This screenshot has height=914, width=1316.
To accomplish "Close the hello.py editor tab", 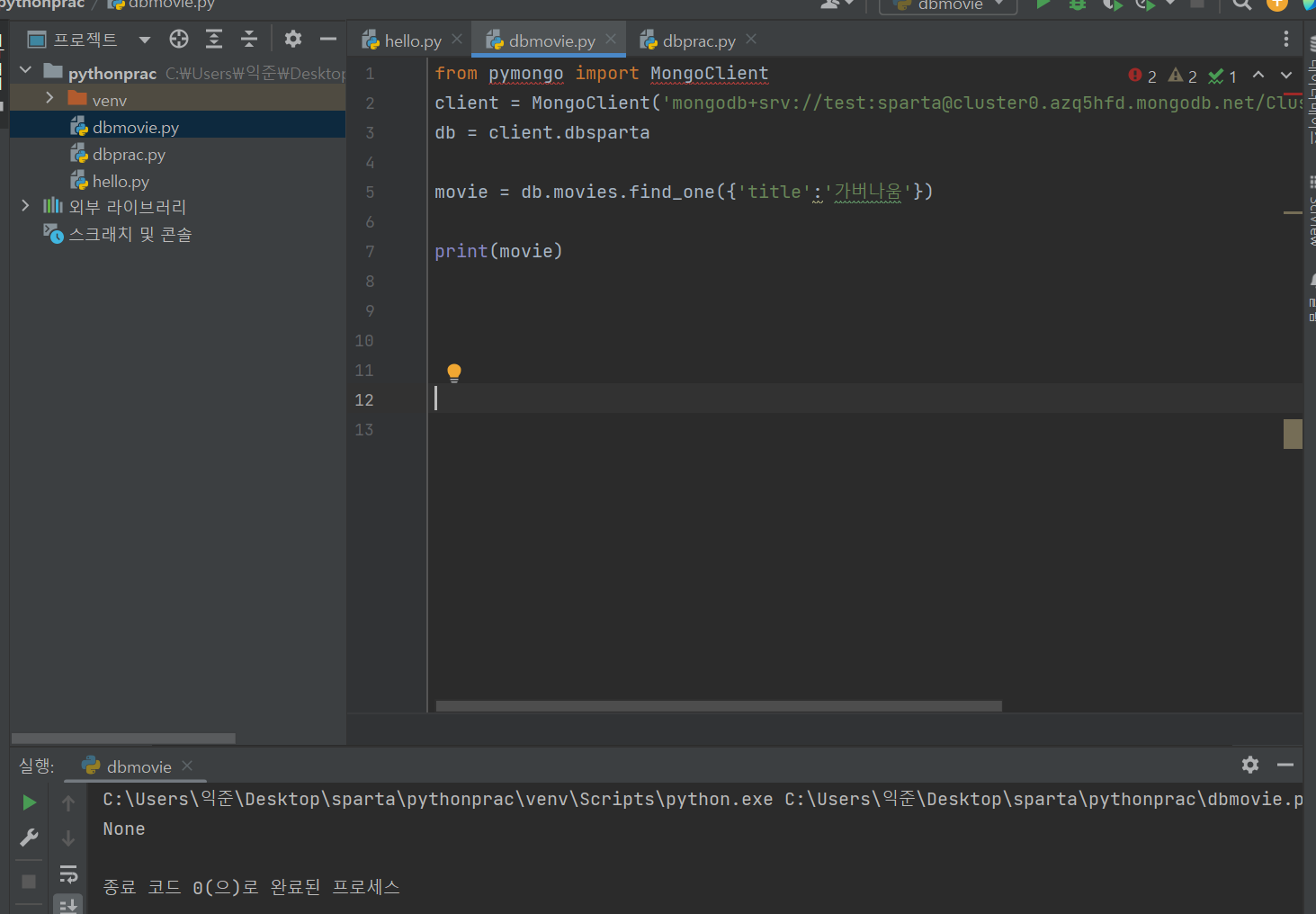I will coord(457,40).
